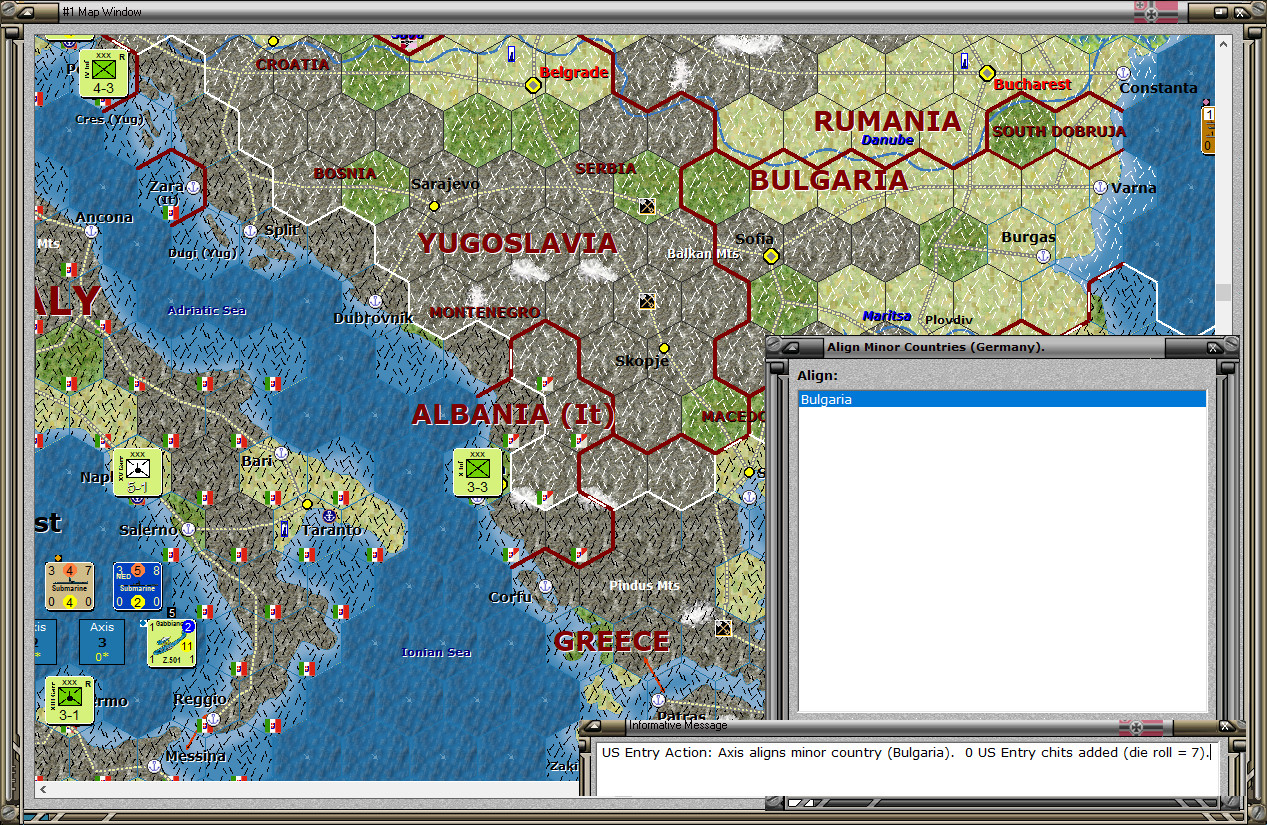This screenshot has height=825, width=1267.
Task: Click the up arrow of the map vertical scrollbar
Action: pyautogui.click(x=1222, y=43)
